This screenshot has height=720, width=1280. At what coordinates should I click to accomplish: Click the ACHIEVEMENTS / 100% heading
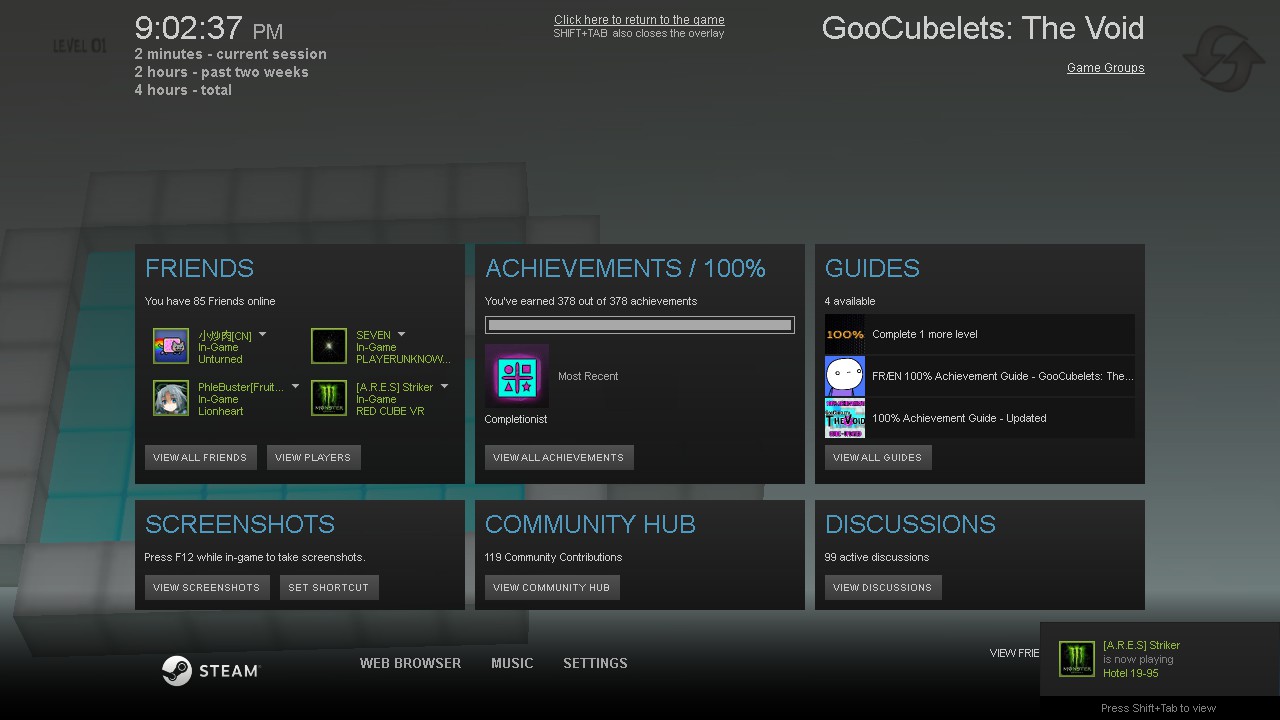coord(625,268)
